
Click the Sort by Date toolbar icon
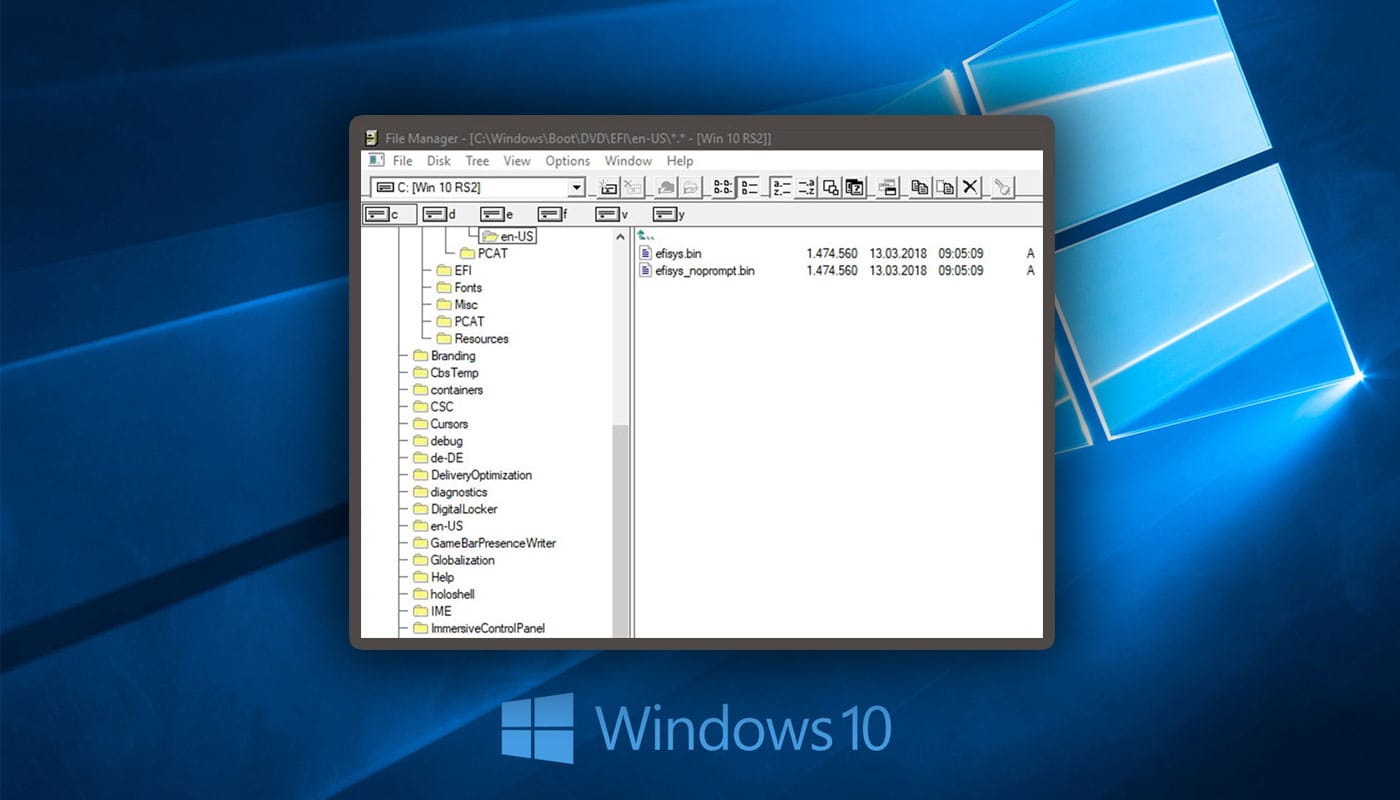point(855,187)
